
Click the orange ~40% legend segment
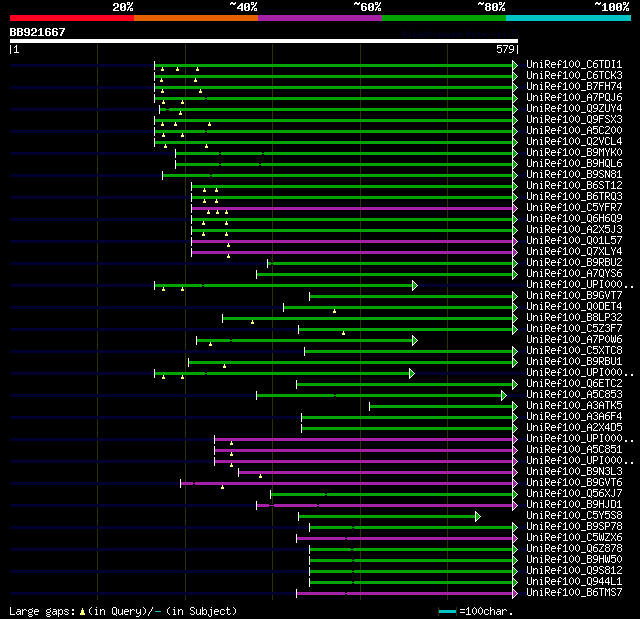coord(196,18)
